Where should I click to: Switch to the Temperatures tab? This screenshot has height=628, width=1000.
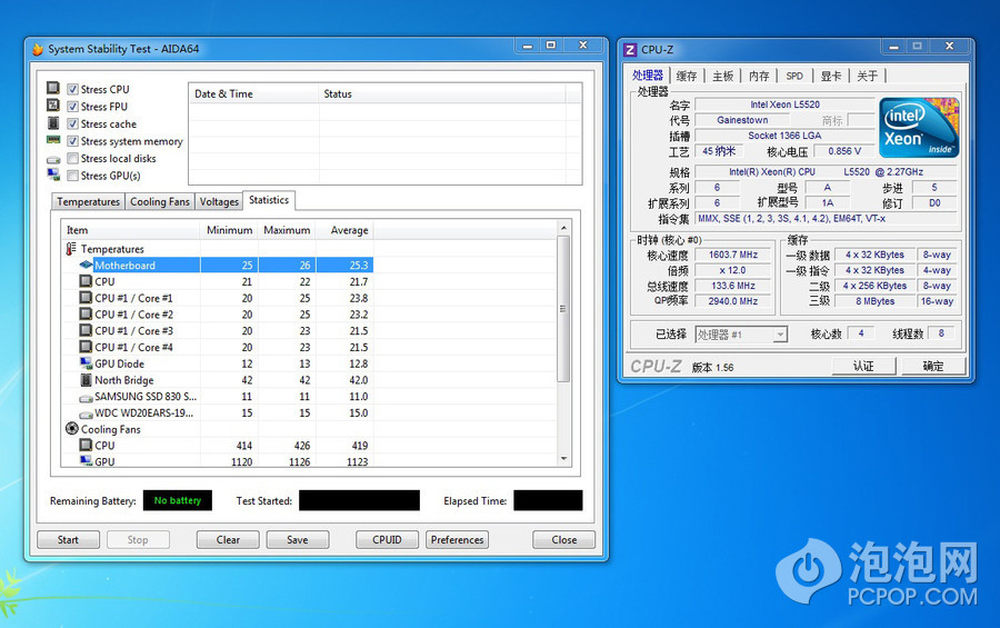click(x=88, y=201)
